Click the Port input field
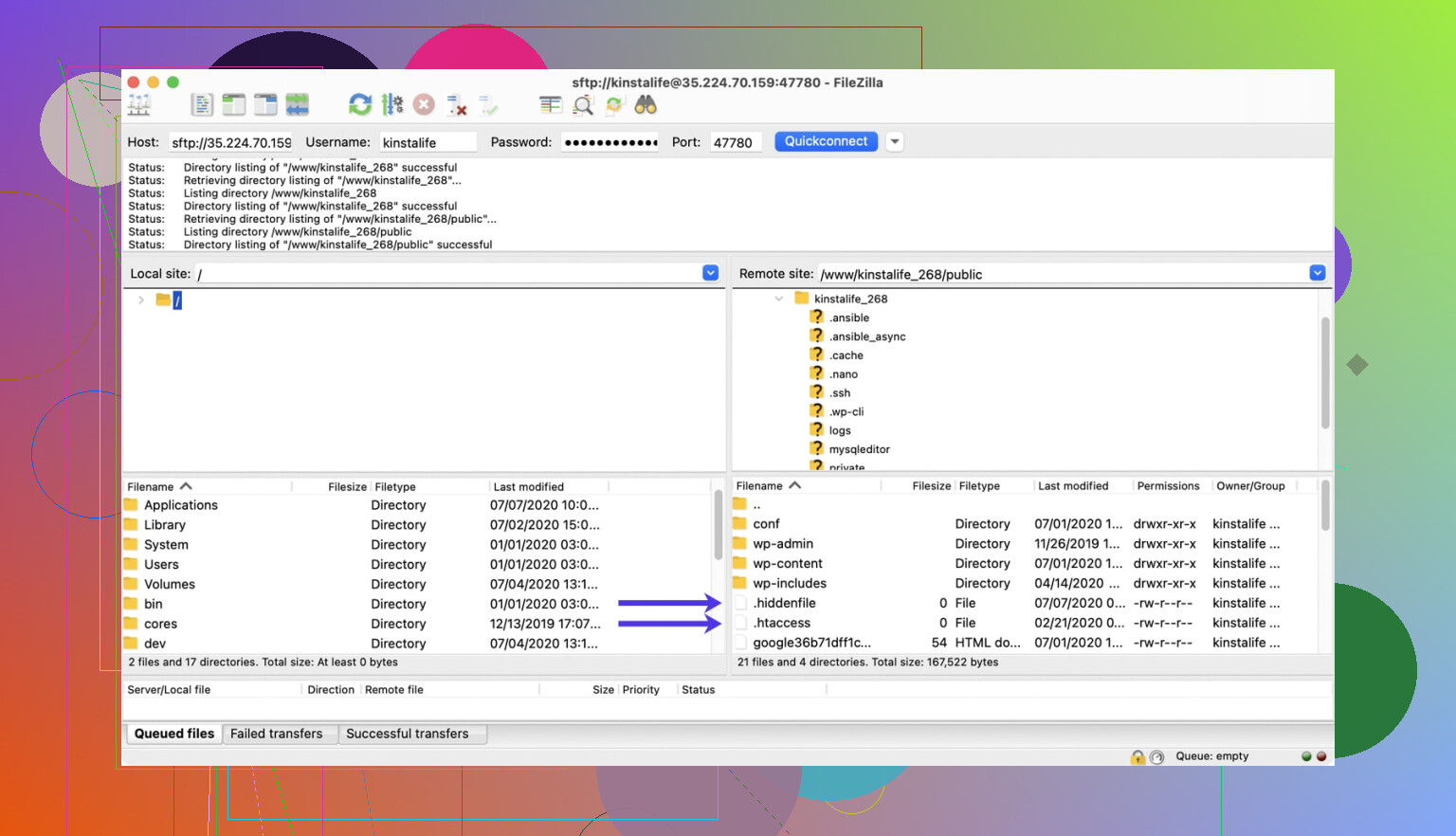 coord(735,143)
